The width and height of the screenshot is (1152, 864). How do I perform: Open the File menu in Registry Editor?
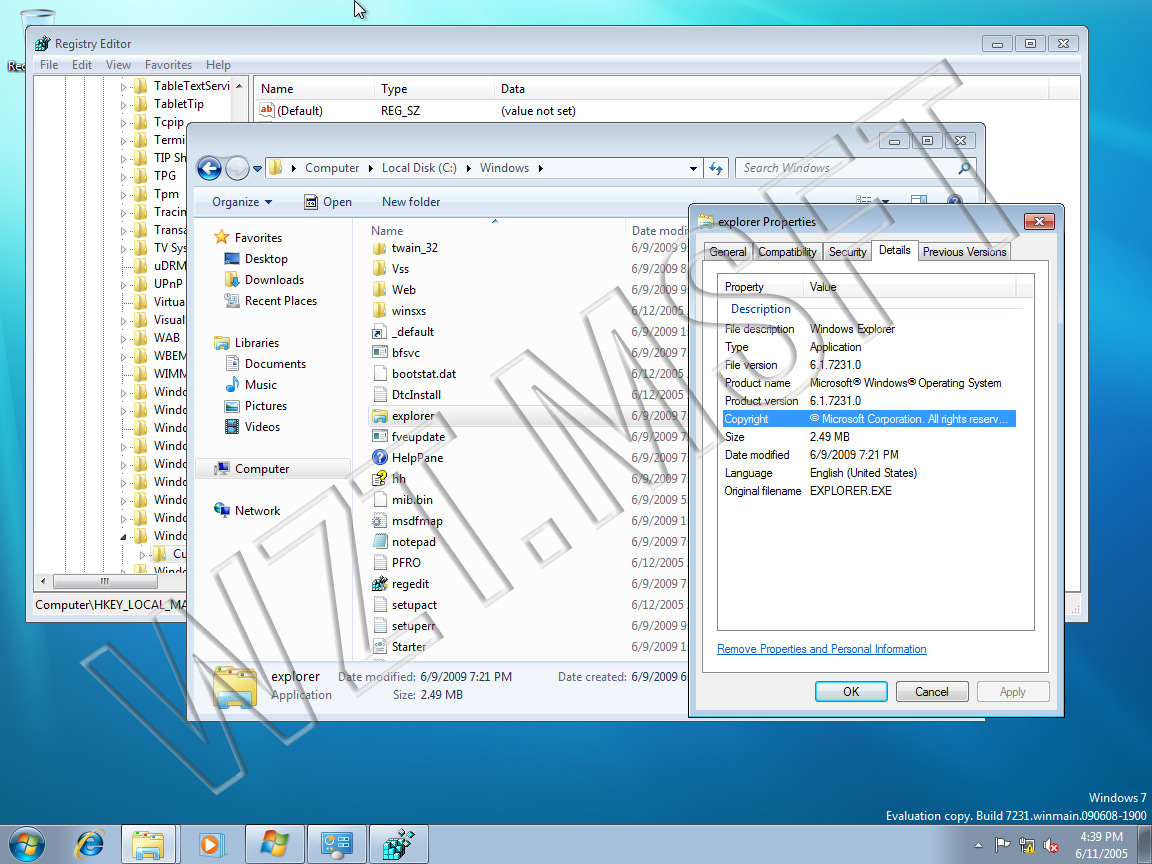[49, 65]
